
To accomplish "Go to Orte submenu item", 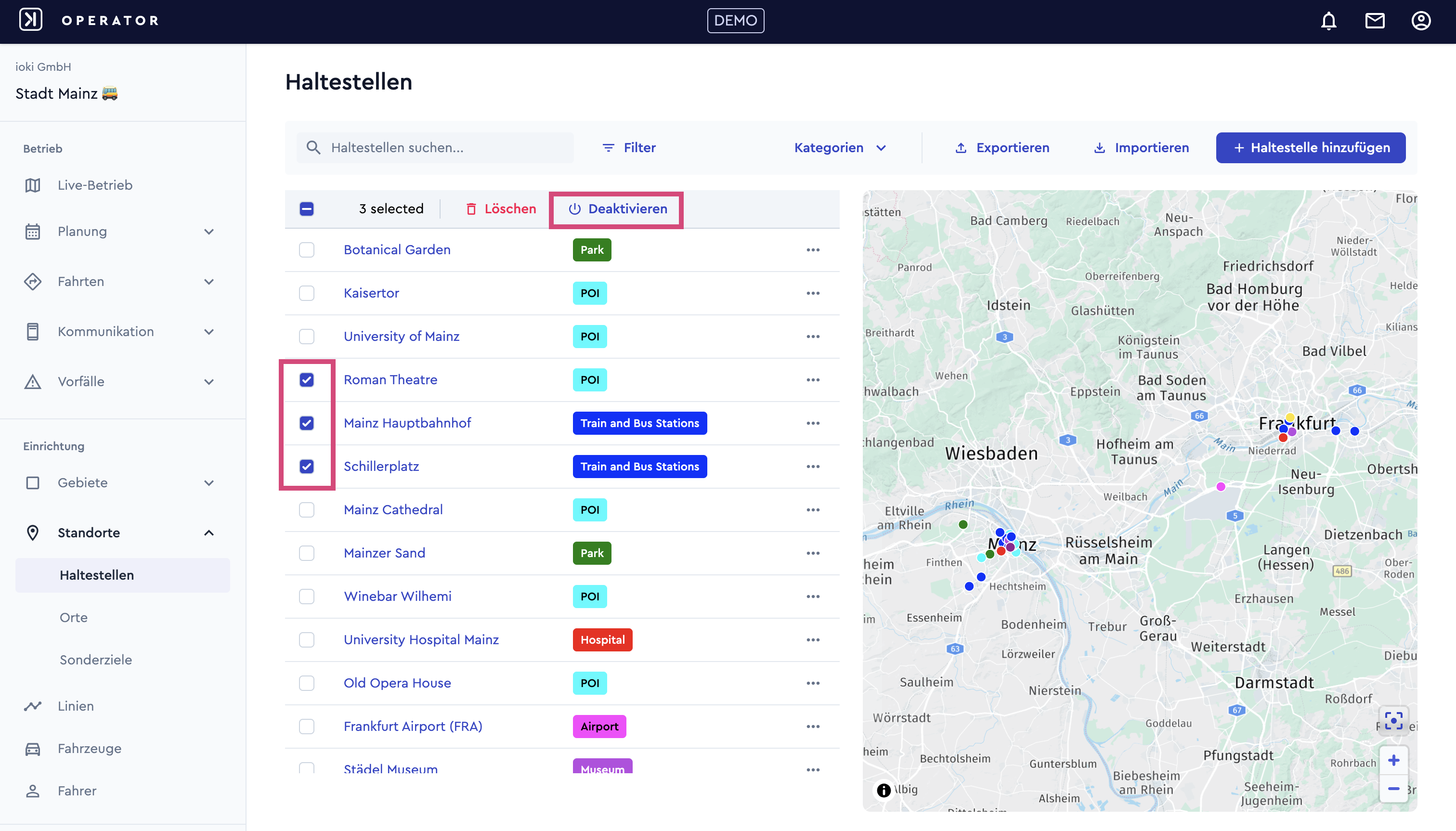I will coord(74,618).
